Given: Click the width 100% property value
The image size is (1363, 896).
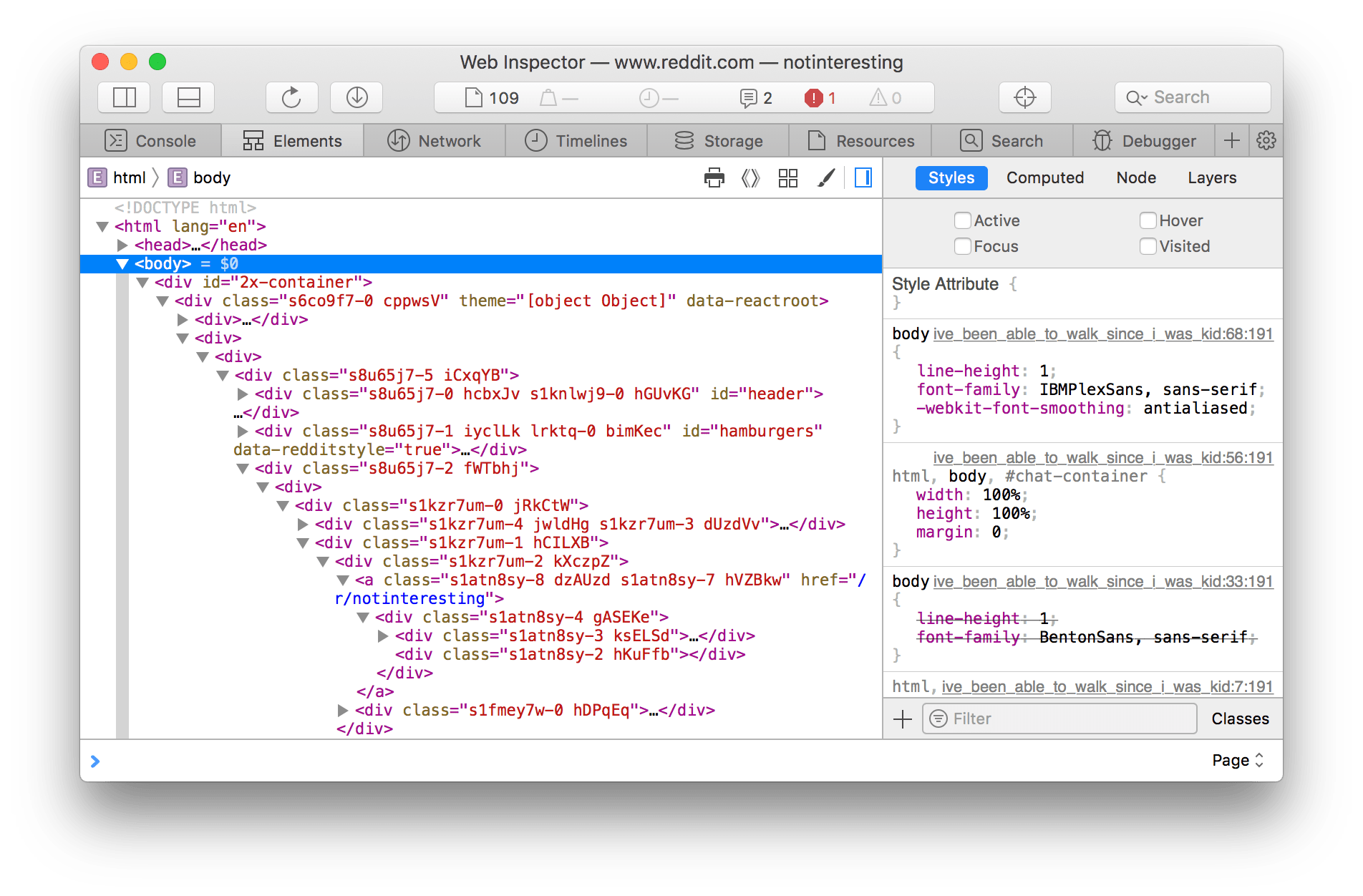Looking at the screenshot, I should click(x=1001, y=495).
